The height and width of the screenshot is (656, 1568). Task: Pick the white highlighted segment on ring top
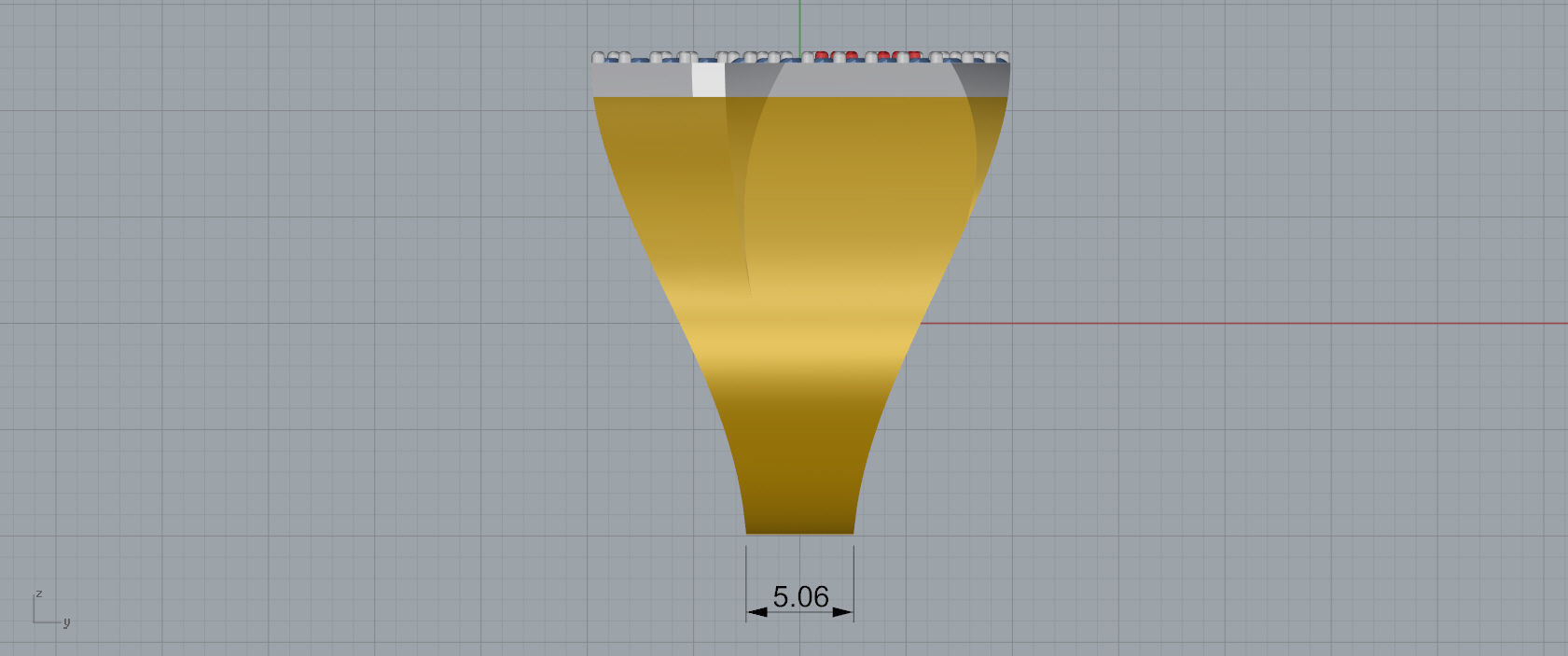pos(709,79)
